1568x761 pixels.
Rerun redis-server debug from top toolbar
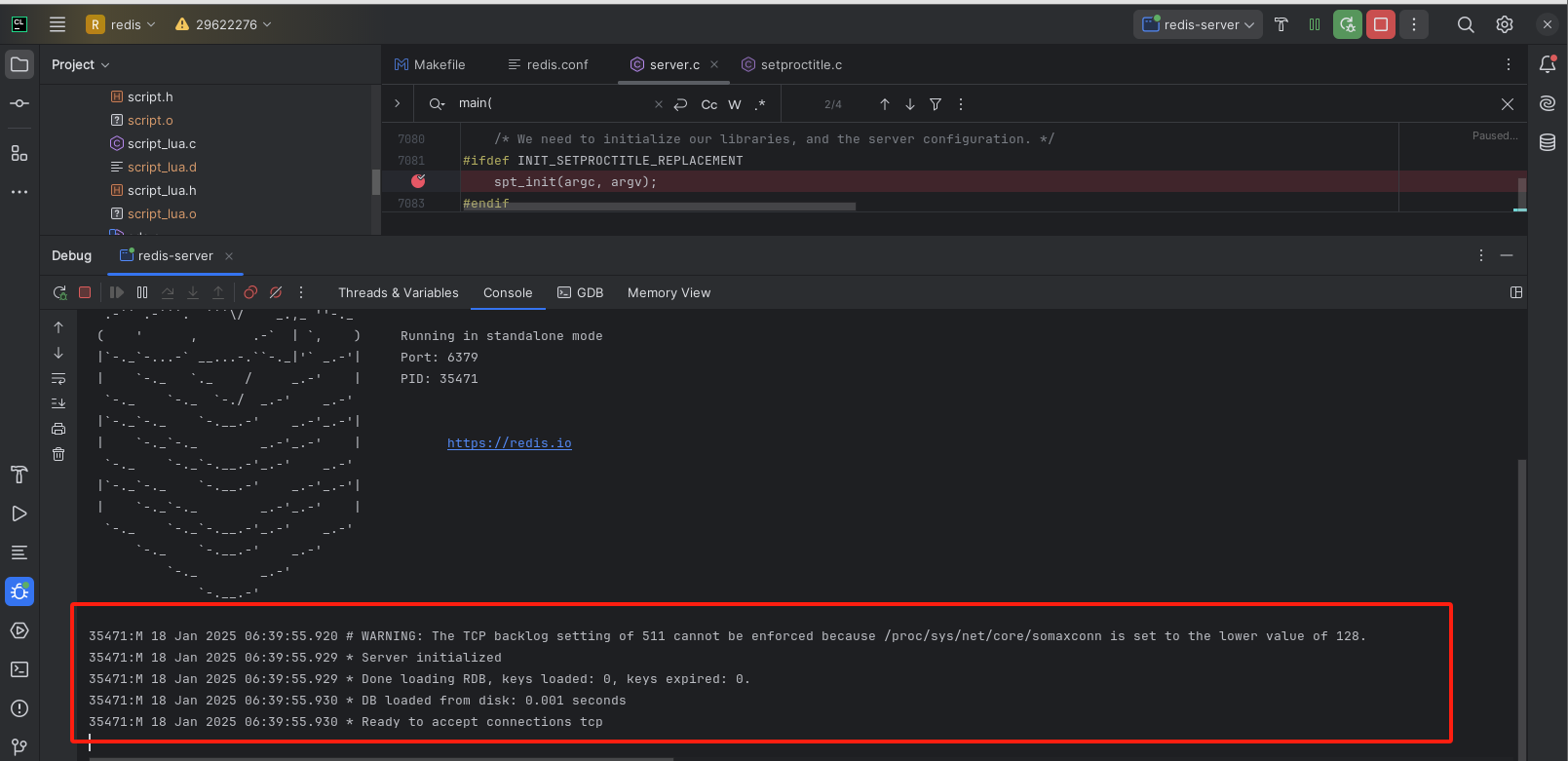coord(1348,24)
